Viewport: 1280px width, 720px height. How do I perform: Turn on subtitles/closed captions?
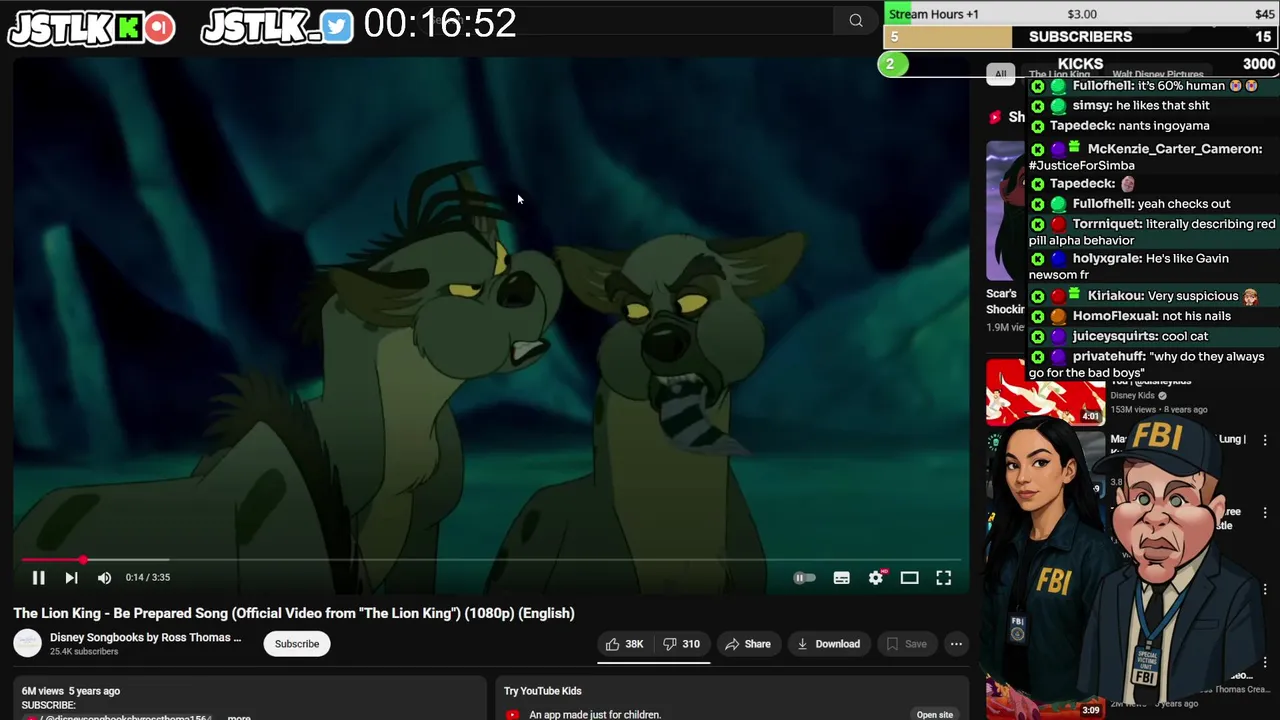[842, 578]
